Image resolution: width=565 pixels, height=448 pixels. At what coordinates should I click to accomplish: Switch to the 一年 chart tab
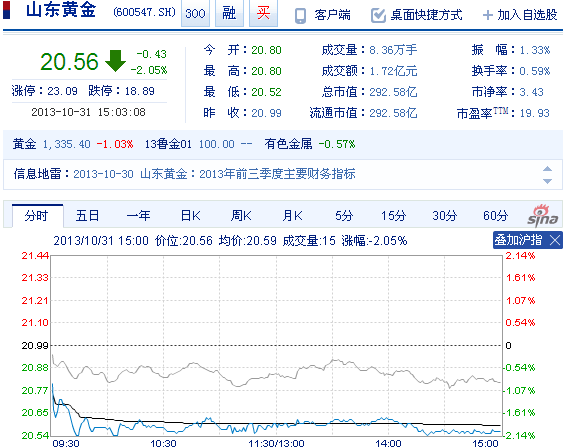(x=138, y=216)
